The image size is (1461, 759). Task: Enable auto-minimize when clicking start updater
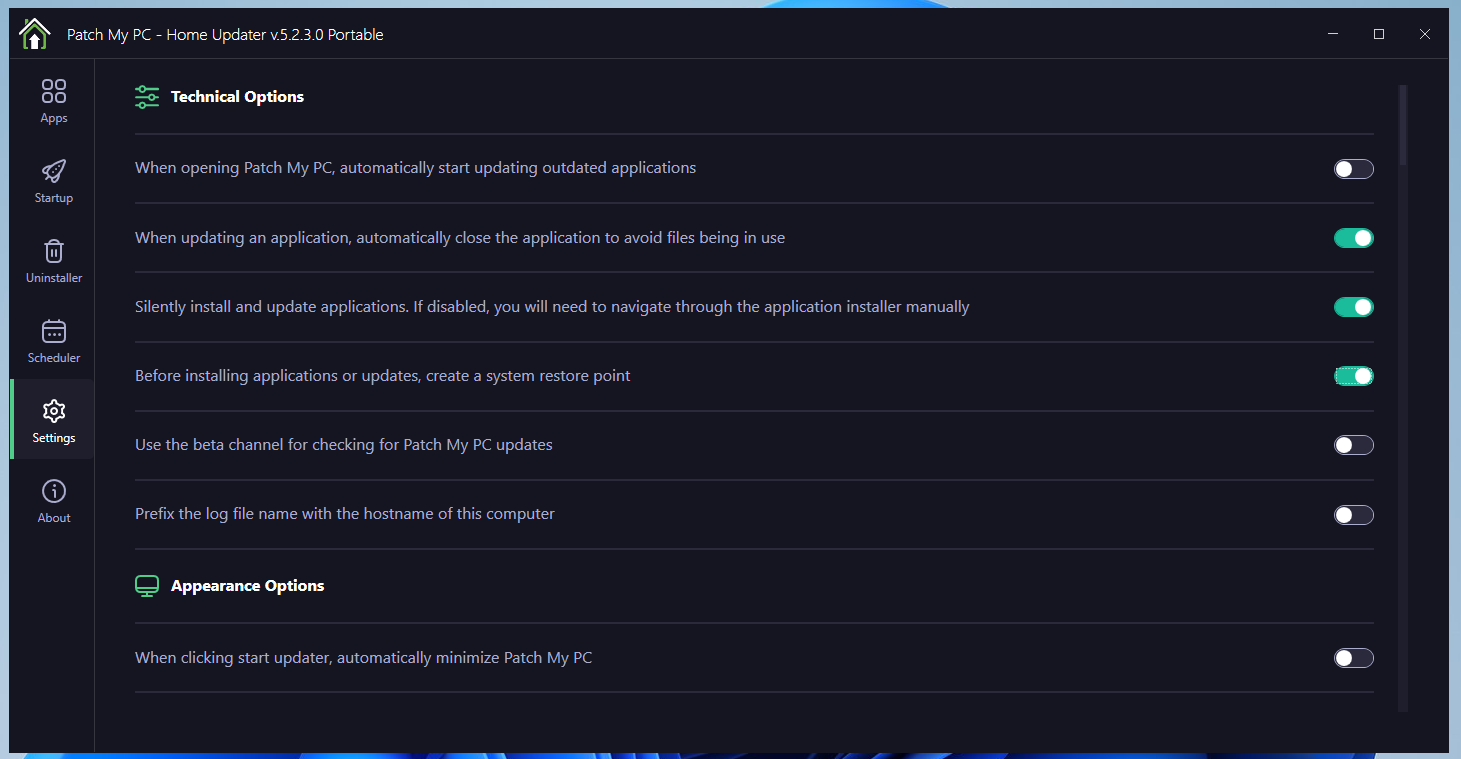1353,658
